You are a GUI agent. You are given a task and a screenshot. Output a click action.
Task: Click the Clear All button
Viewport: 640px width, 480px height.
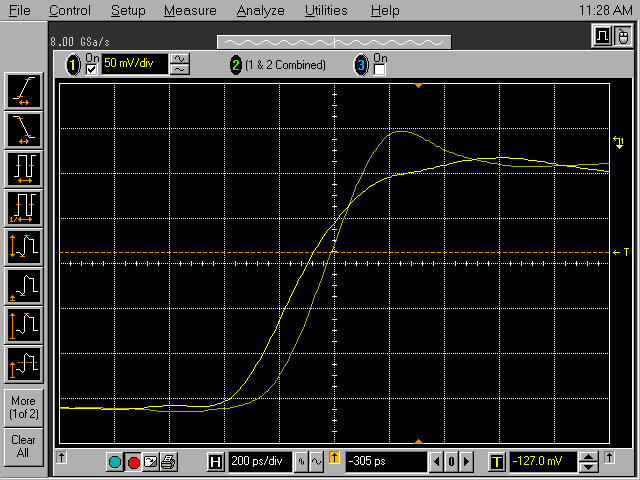point(24,446)
